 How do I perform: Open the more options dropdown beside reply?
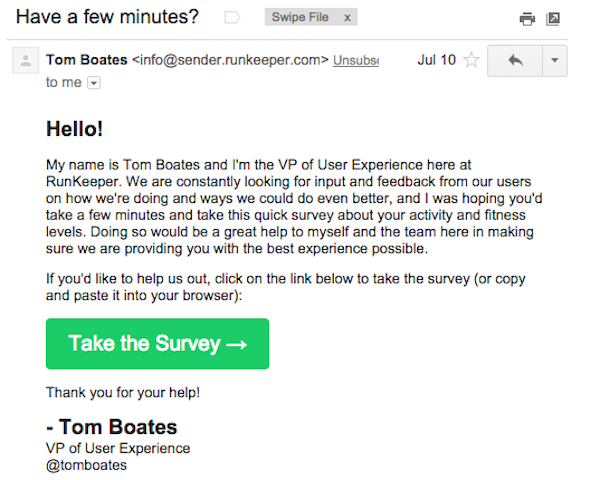[555, 61]
